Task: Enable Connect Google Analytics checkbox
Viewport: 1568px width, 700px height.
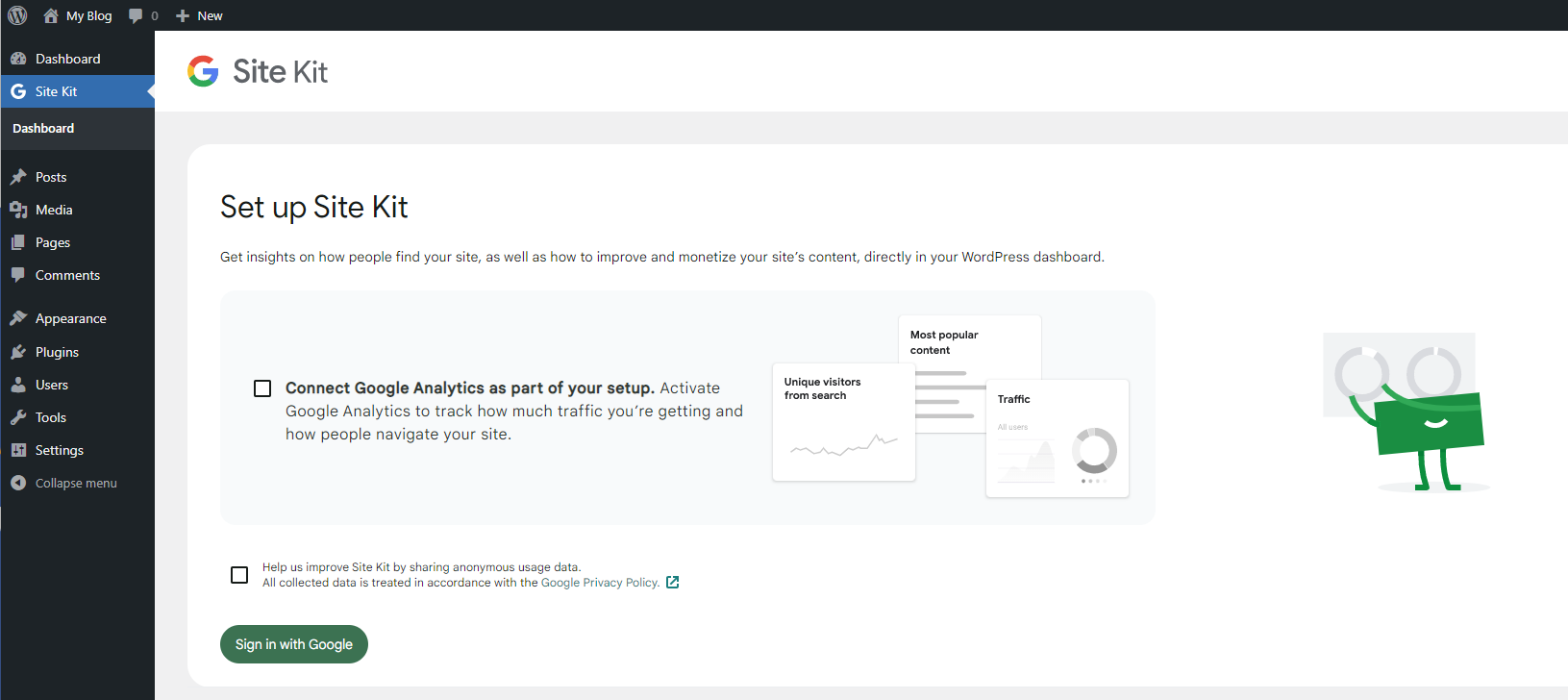Action: [x=262, y=388]
